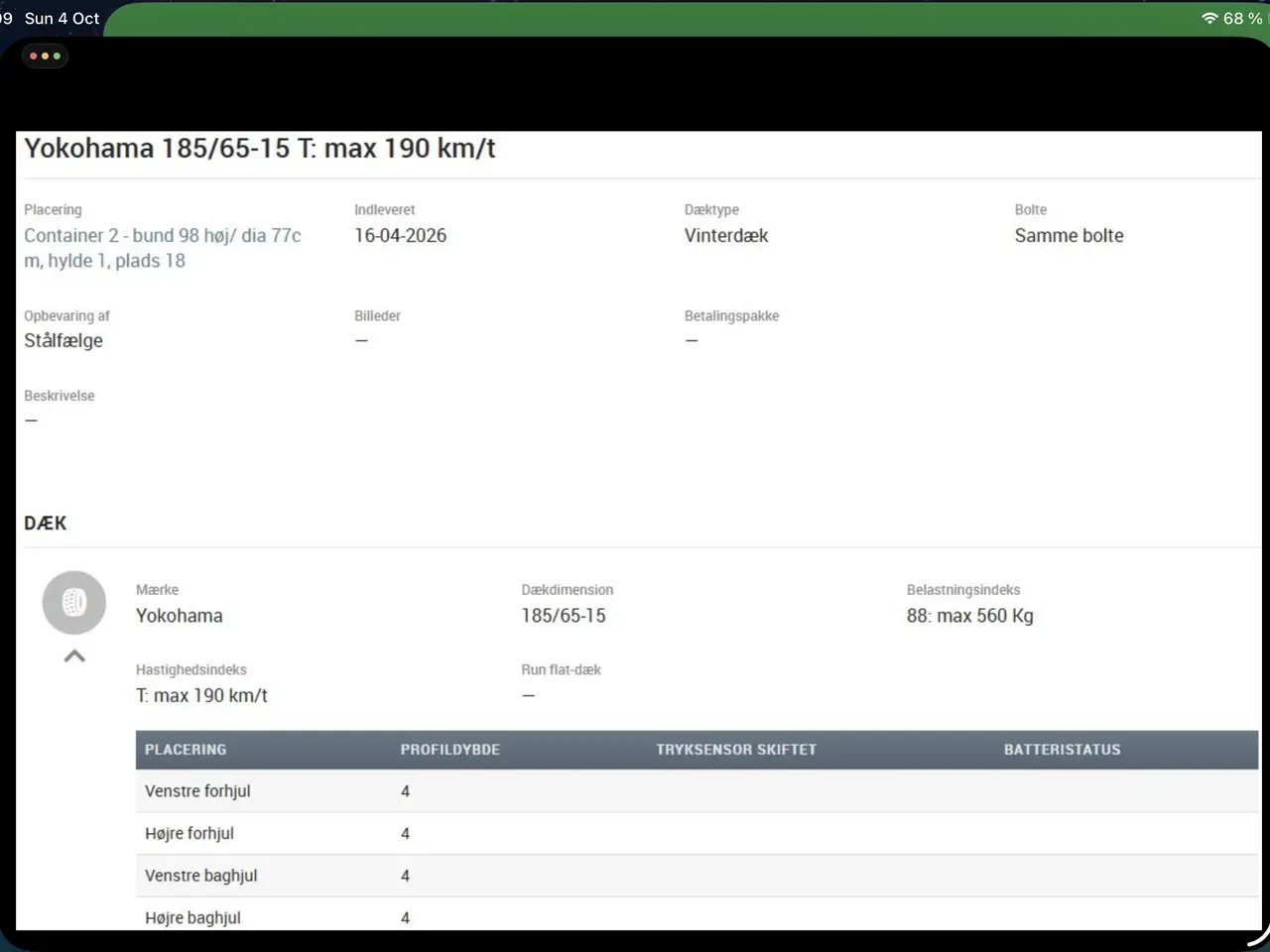Click the 88: max 560 Kg load index
Screen dimensions: 1270x952
(x=969, y=616)
